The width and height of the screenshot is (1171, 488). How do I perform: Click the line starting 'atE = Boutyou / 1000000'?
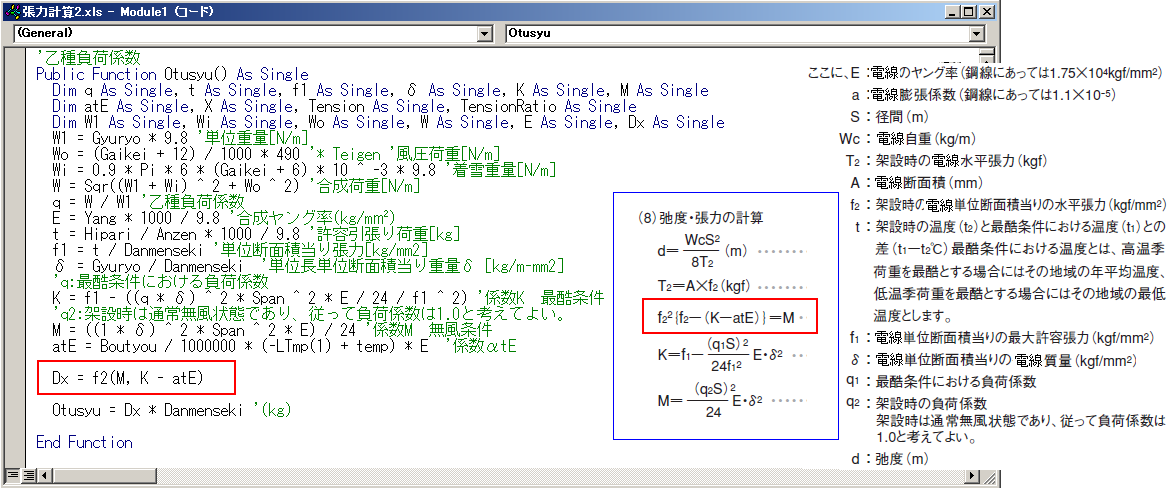pyautogui.click(x=285, y=346)
